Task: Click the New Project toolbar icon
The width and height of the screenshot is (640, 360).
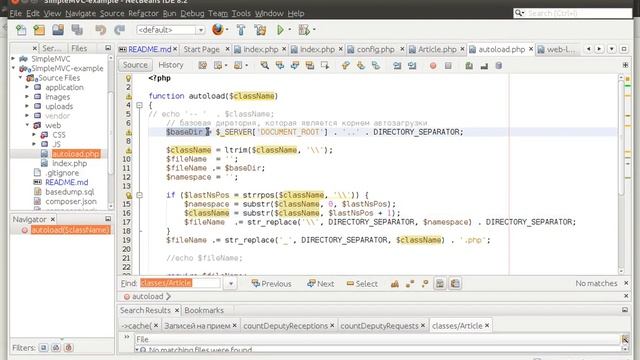Action: click(39, 30)
